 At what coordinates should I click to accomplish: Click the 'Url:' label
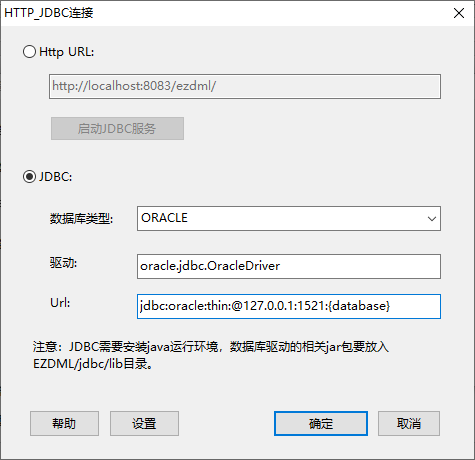pos(60,303)
